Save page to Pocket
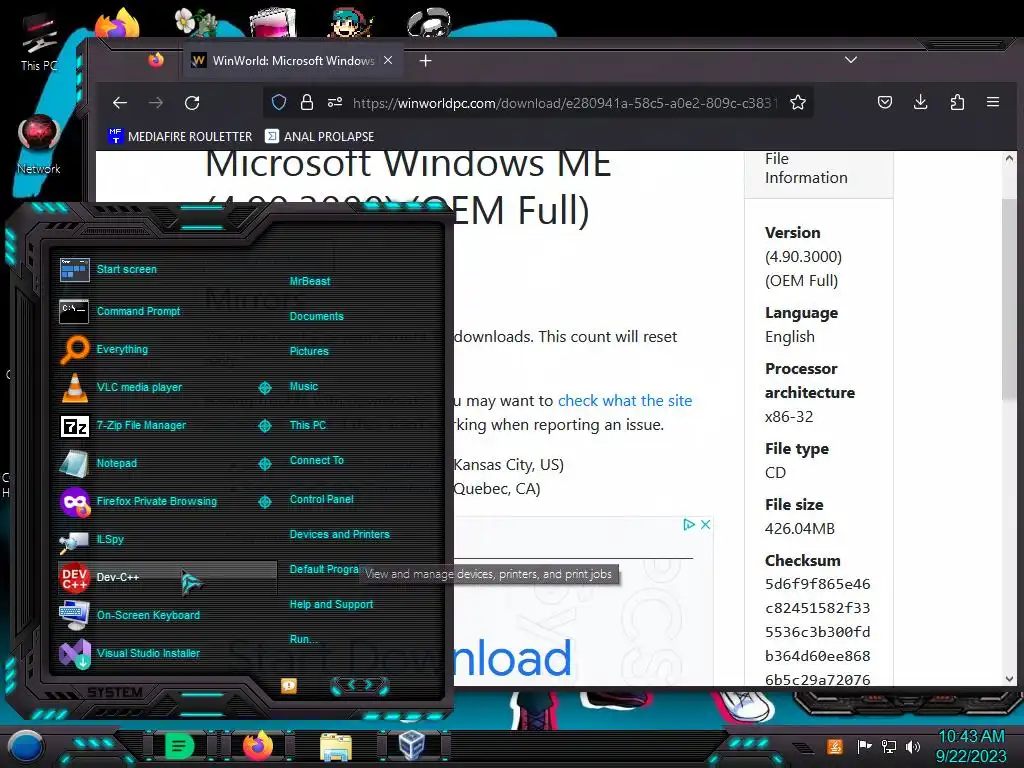The width and height of the screenshot is (1024, 768). pyautogui.click(x=885, y=103)
